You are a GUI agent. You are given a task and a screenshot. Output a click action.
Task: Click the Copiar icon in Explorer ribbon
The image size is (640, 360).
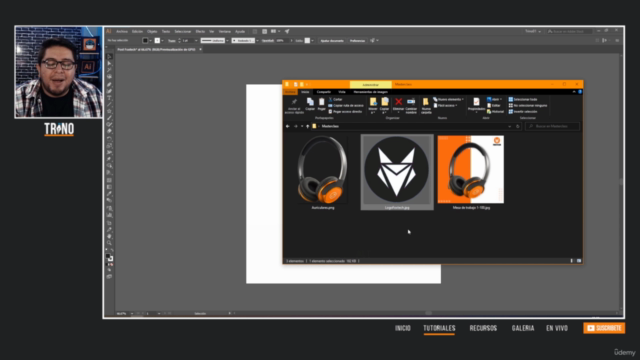tap(310, 102)
